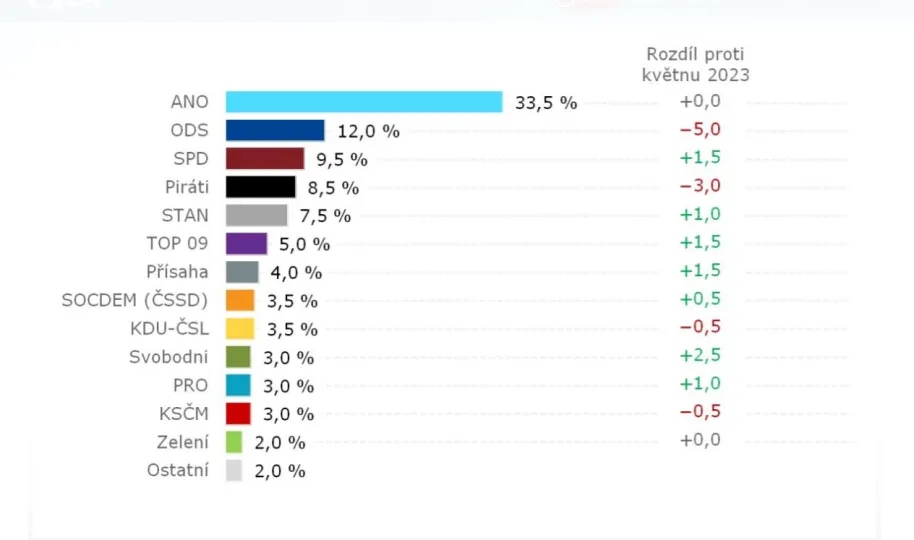
Task: Click the yellow KDU-ČSL square
Action: [240, 328]
